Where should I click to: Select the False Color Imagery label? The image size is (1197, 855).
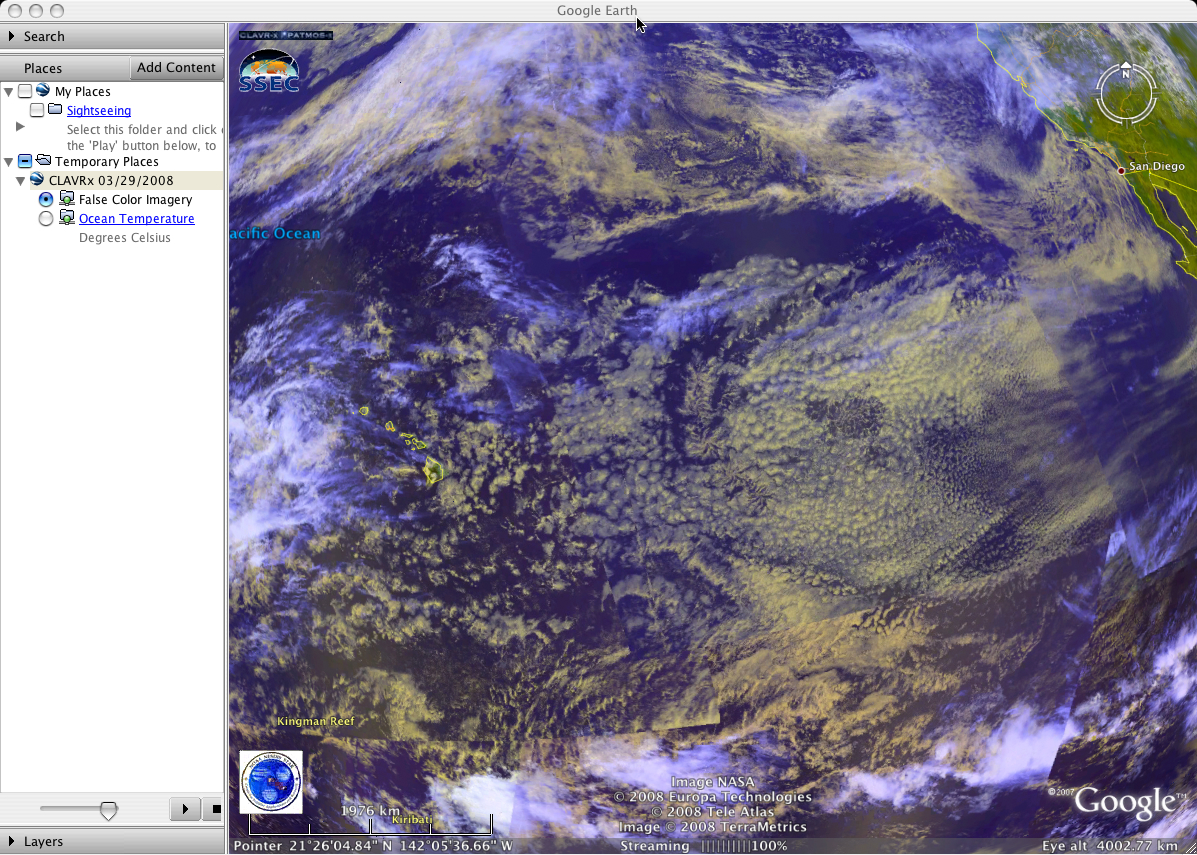[x=135, y=200]
